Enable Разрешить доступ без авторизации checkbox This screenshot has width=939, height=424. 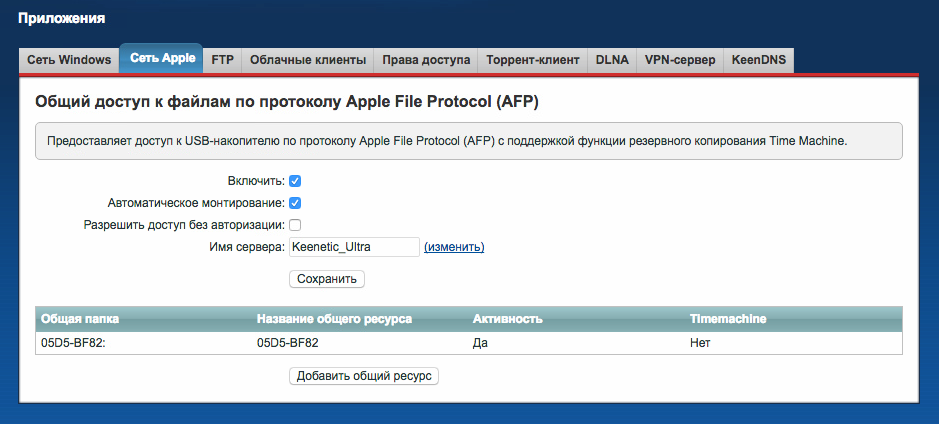(x=295, y=225)
